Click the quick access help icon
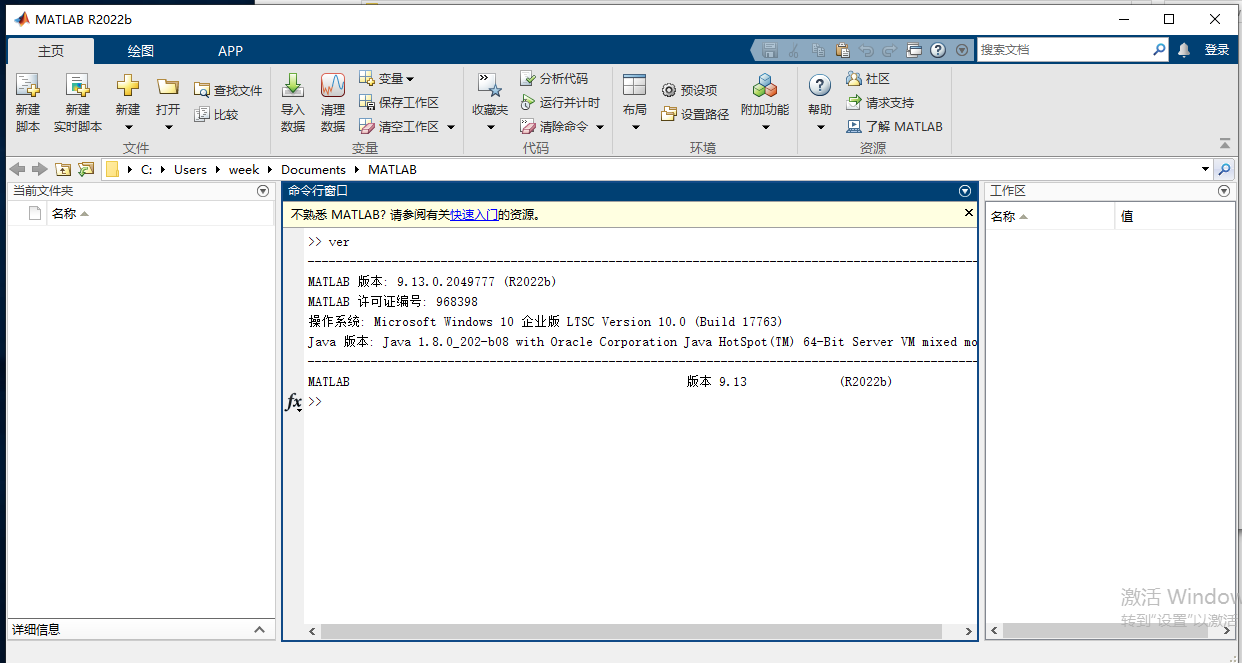This screenshot has height=663, width=1242. (938, 50)
